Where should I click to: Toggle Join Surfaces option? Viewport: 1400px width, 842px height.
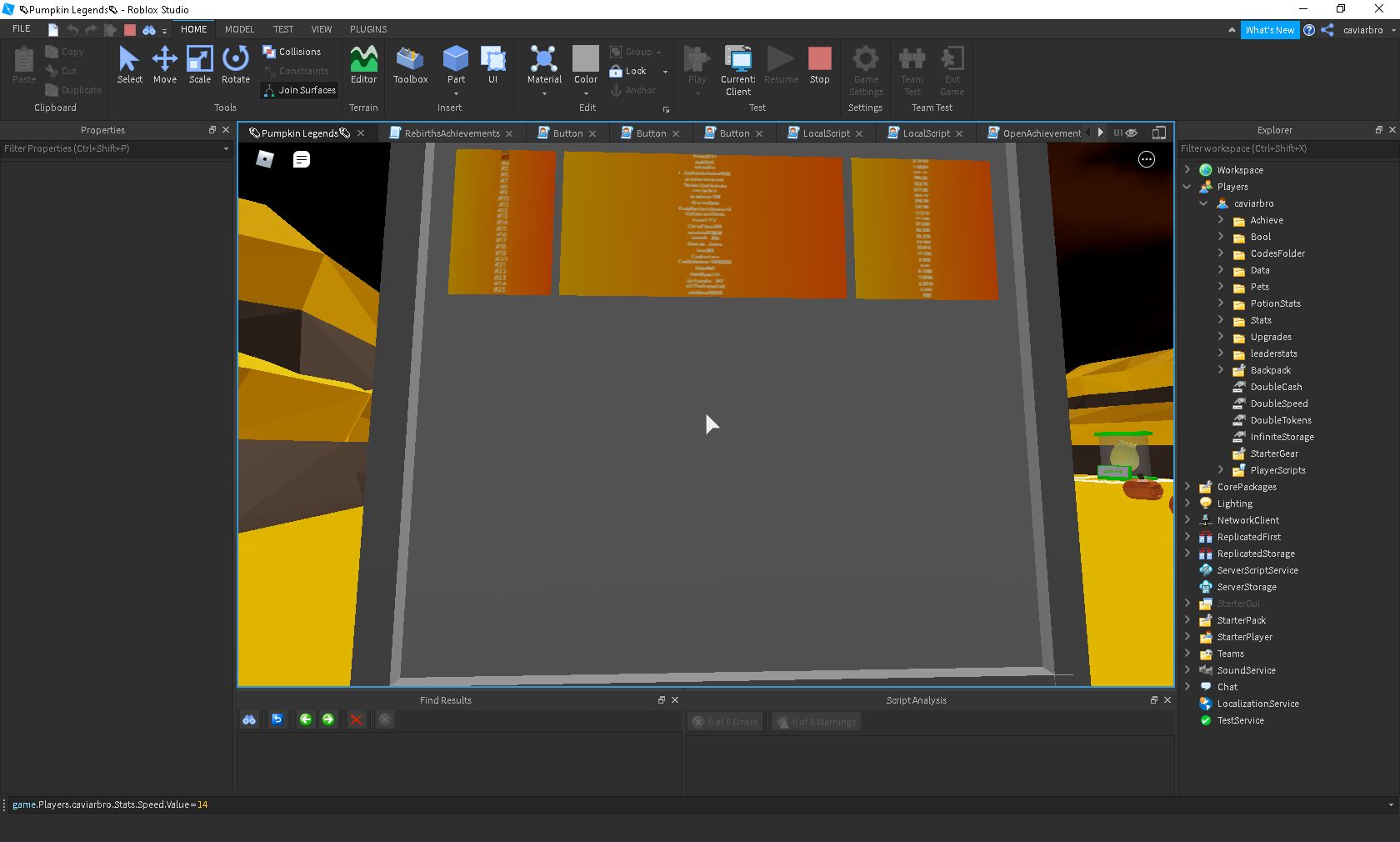coord(299,90)
